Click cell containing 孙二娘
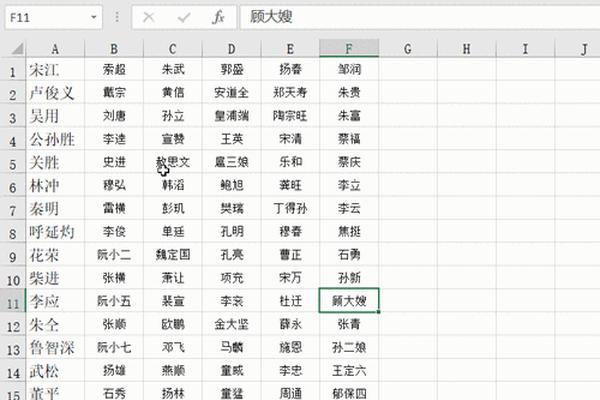Screen dimensions: 600x400 349,348
